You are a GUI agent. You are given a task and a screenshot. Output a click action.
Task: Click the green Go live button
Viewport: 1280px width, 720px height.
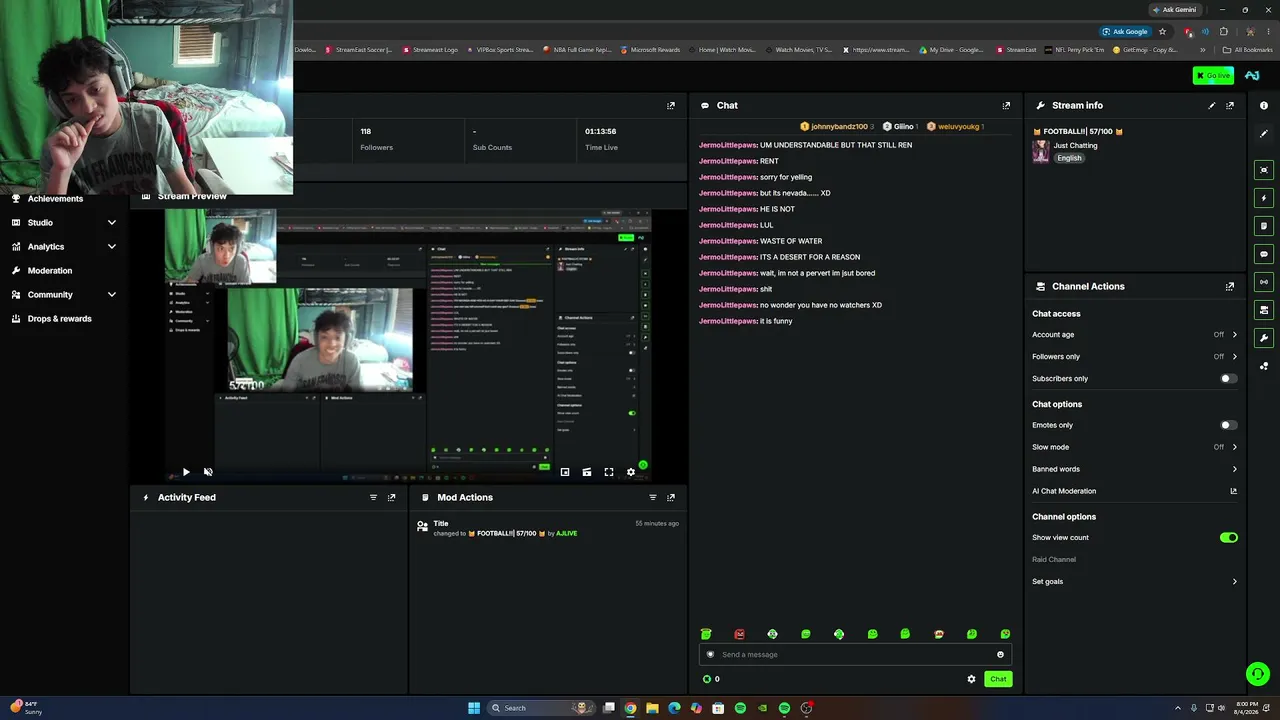coord(1213,76)
